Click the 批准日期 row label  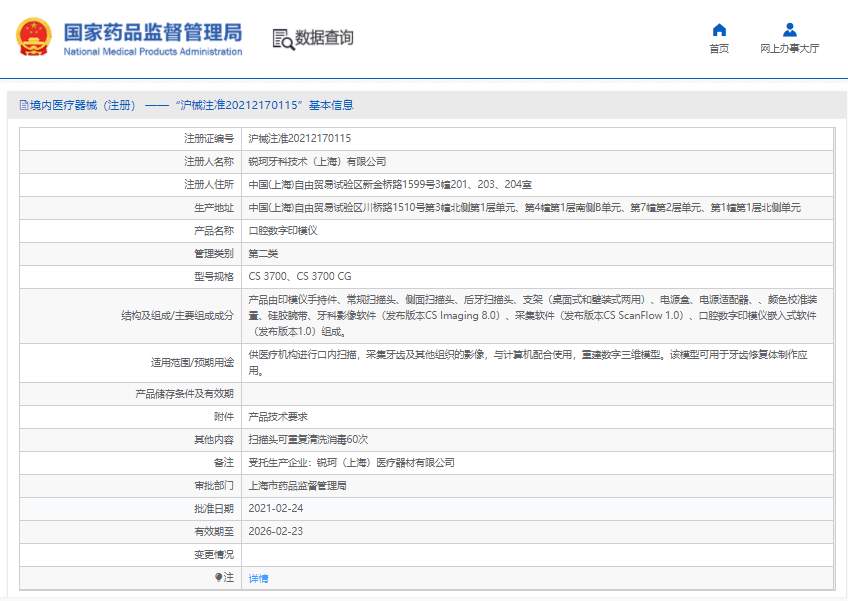pos(214,508)
